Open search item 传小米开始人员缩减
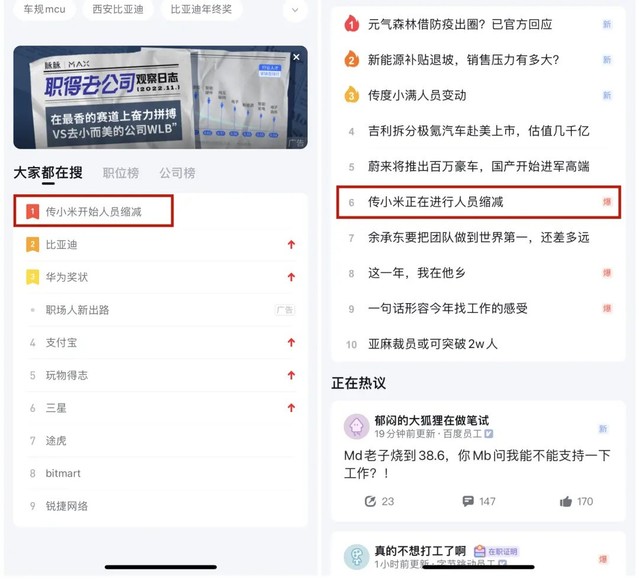The image size is (639, 579). 94,211
